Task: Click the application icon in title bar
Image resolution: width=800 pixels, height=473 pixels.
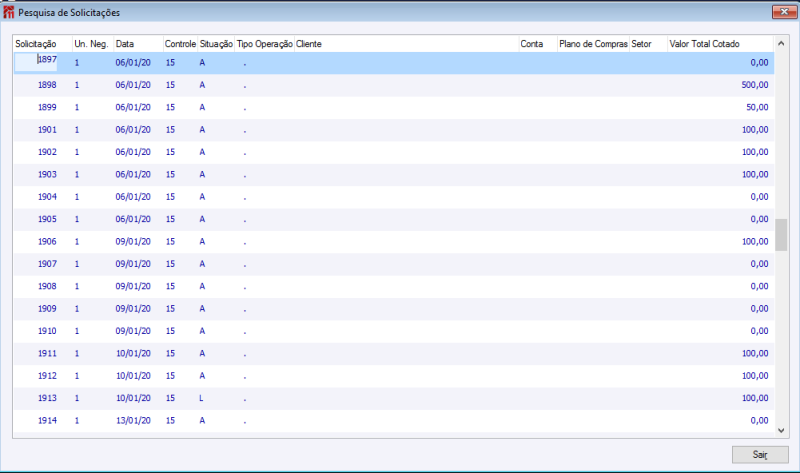Action: pos(9,12)
